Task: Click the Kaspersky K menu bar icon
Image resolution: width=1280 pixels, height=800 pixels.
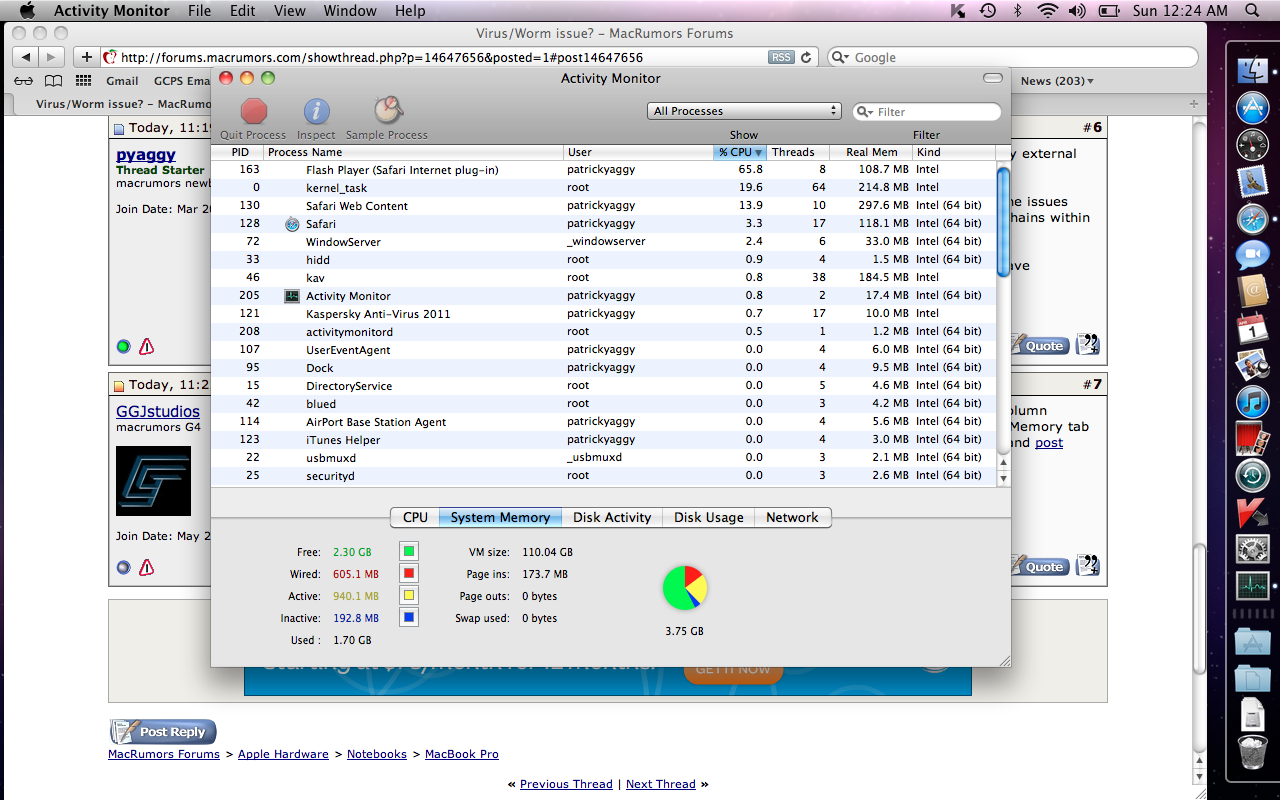Action: coord(957,11)
